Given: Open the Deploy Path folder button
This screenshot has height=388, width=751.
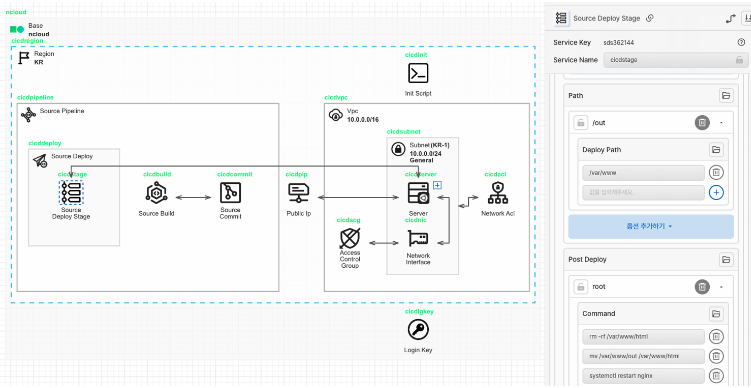Looking at the screenshot, I should click(716, 149).
